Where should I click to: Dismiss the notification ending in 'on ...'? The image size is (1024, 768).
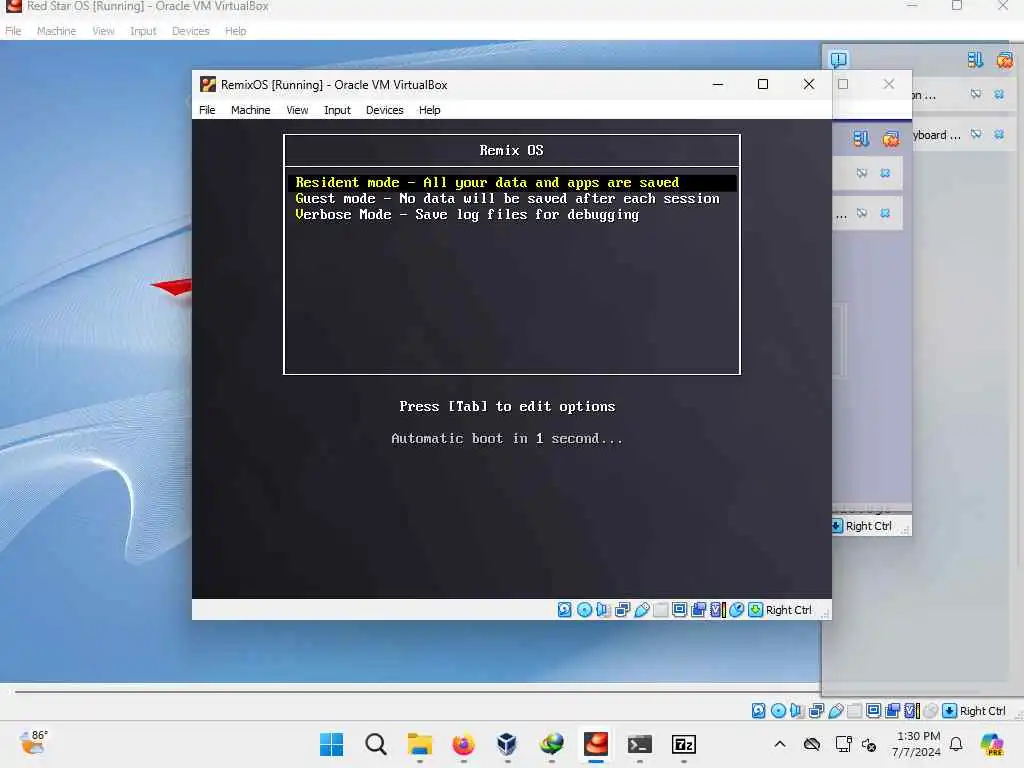(999, 95)
